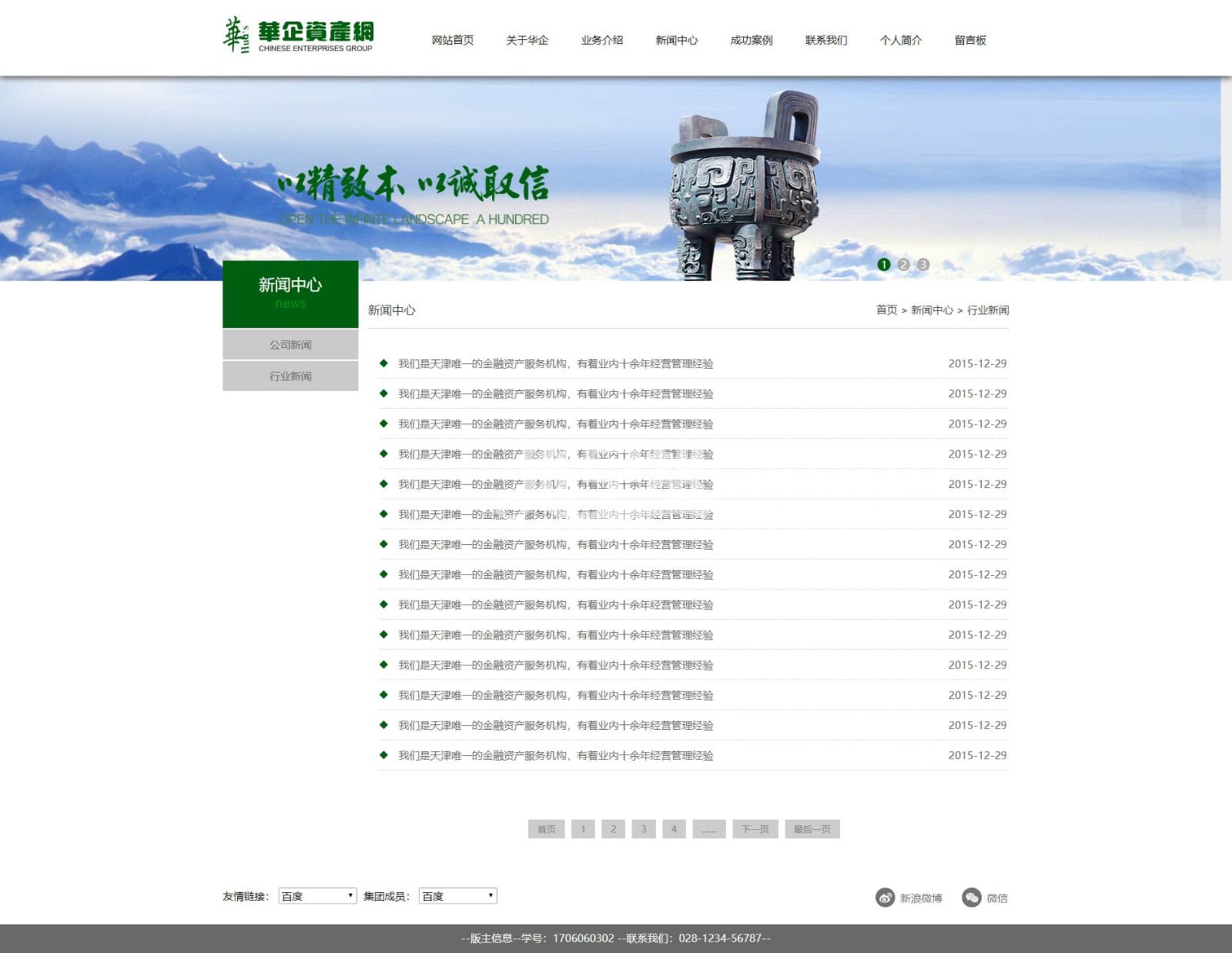Image resolution: width=1232 pixels, height=953 pixels.
Task: Expand the 集团成员 dropdown
Action: point(457,896)
